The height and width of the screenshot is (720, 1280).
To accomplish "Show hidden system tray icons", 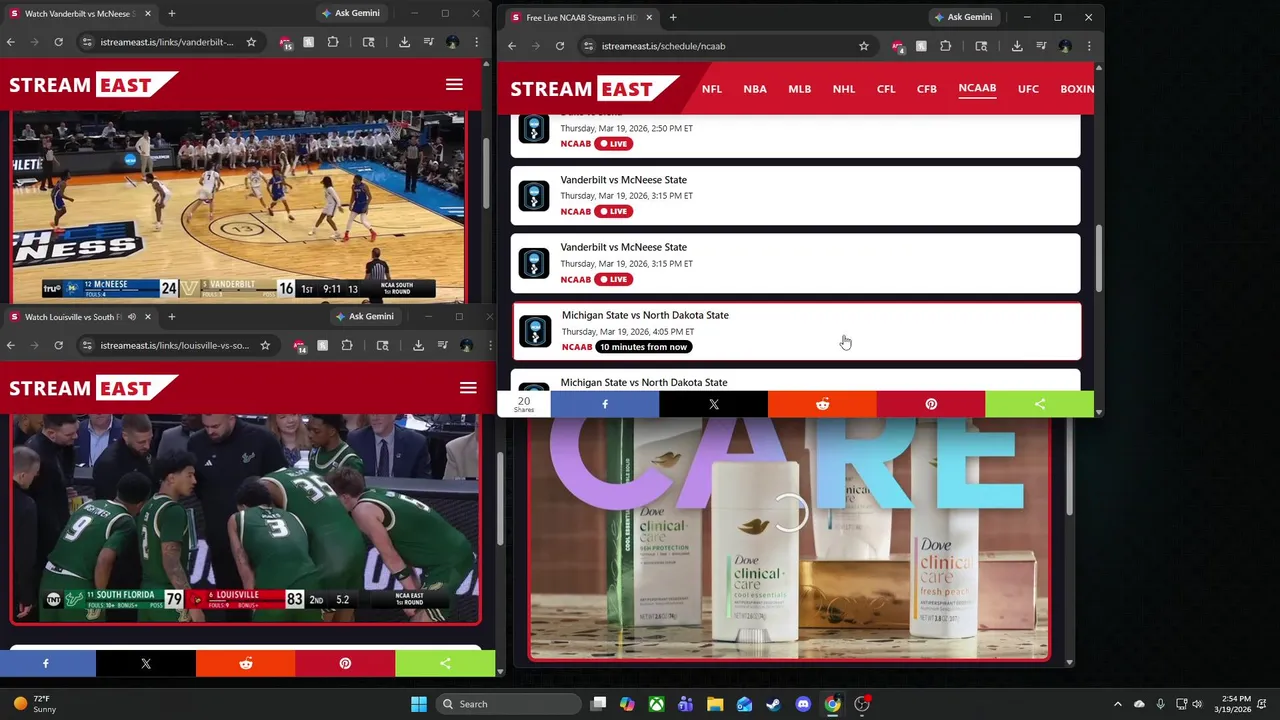I will [1118, 704].
